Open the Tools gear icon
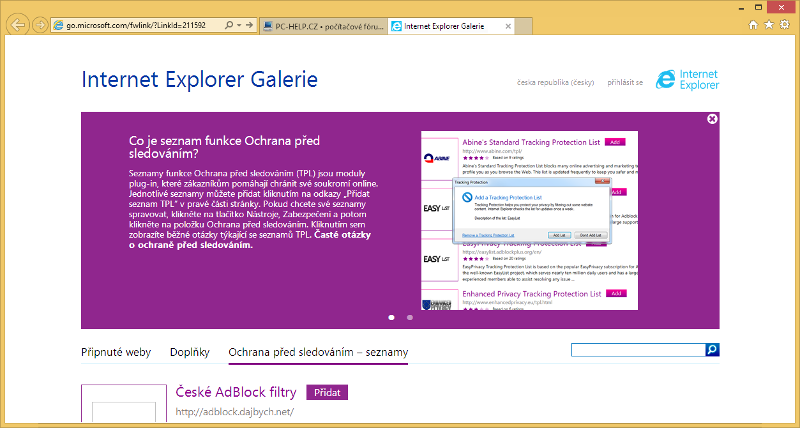This screenshot has height=428, width=800. coord(786,23)
